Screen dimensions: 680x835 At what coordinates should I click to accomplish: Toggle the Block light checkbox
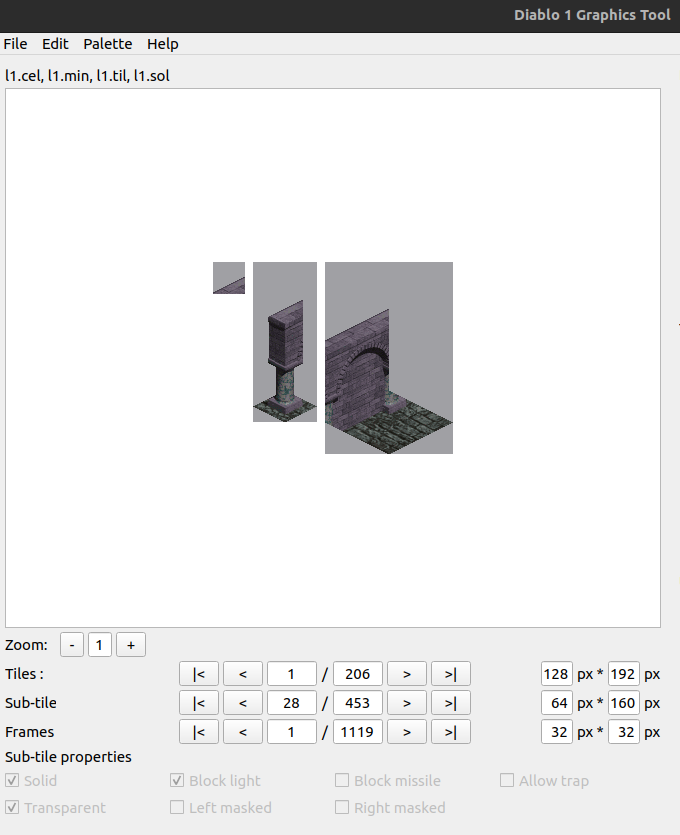(x=177, y=781)
